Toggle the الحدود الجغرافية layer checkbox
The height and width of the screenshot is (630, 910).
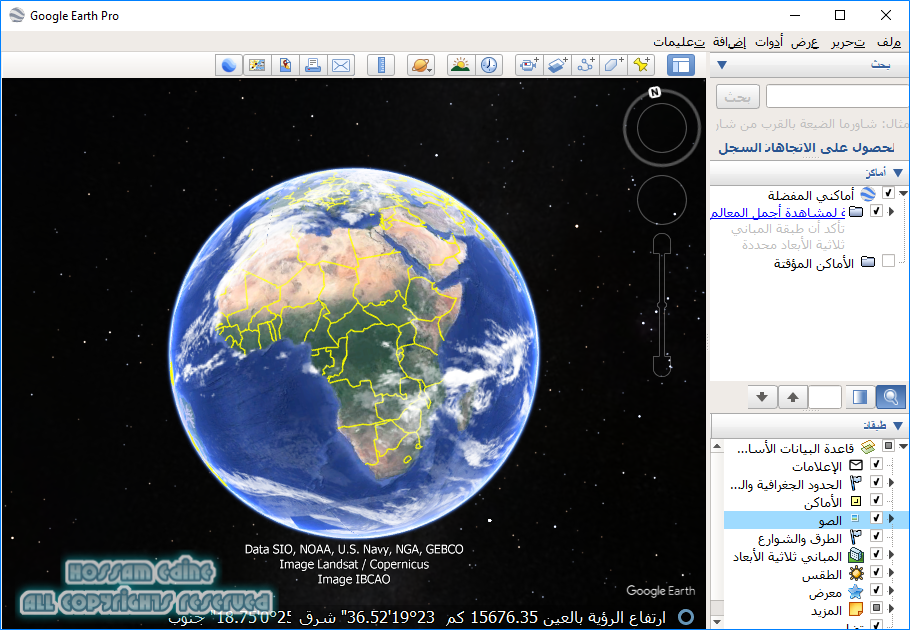tap(876, 481)
